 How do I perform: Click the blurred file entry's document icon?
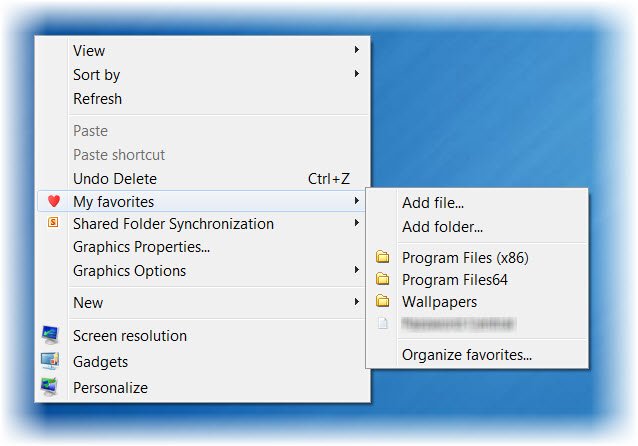382,324
